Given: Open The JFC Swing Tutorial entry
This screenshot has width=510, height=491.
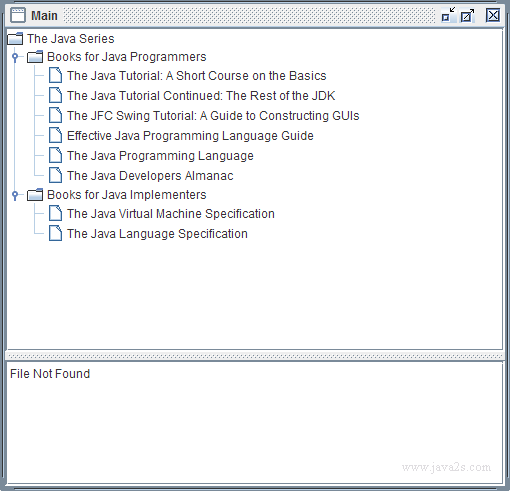Looking at the screenshot, I should (x=213, y=116).
